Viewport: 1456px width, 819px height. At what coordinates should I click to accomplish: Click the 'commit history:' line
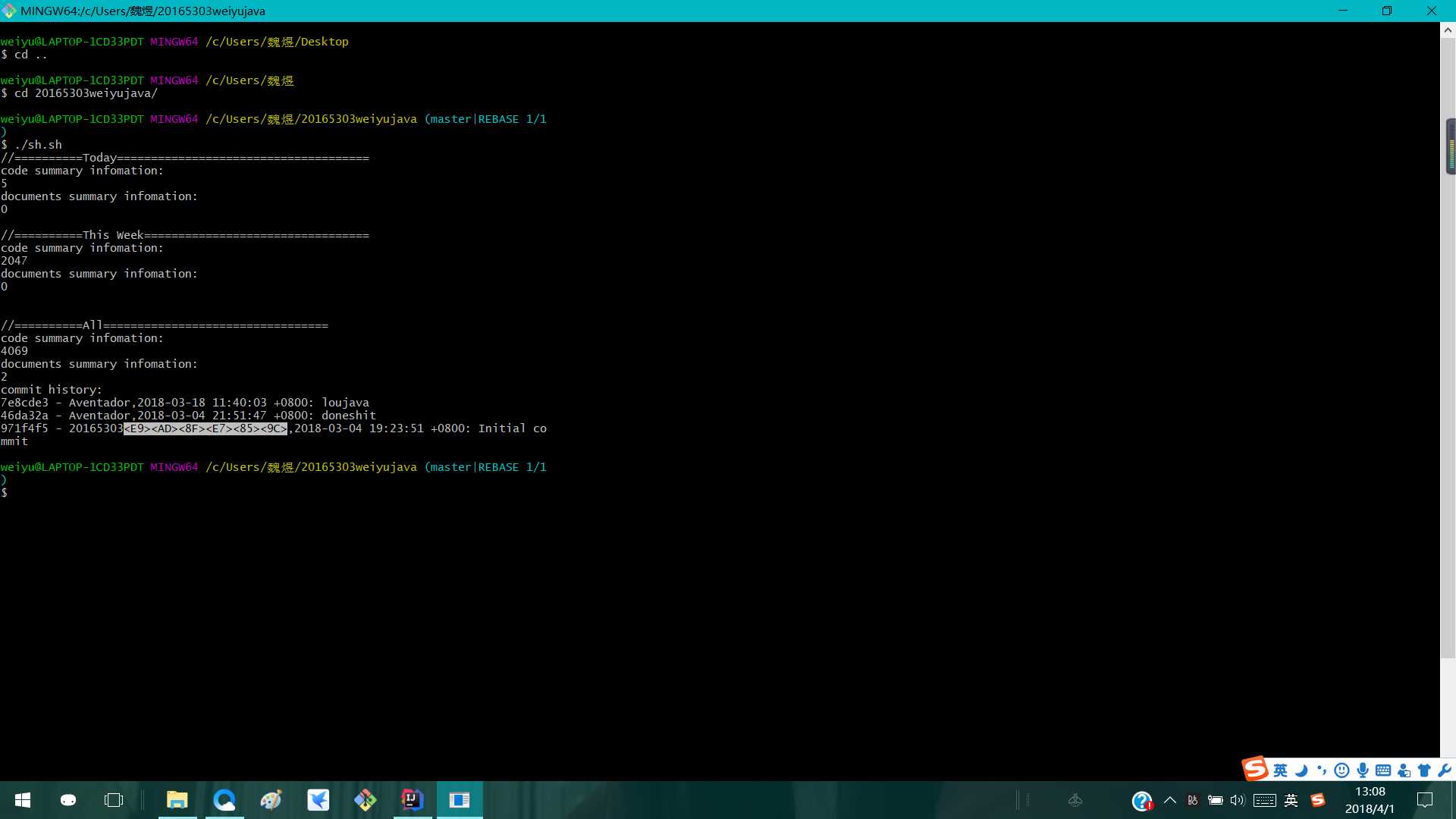coord(52,390)
